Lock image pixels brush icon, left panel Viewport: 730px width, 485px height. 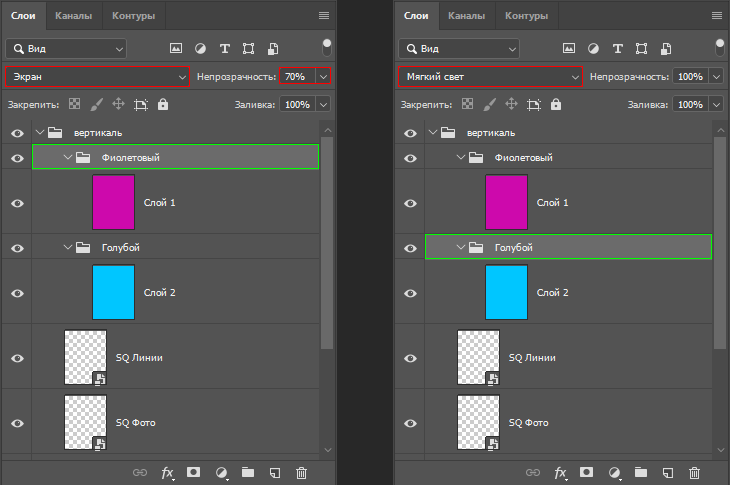pyautogui.click(x=96, y=104)
